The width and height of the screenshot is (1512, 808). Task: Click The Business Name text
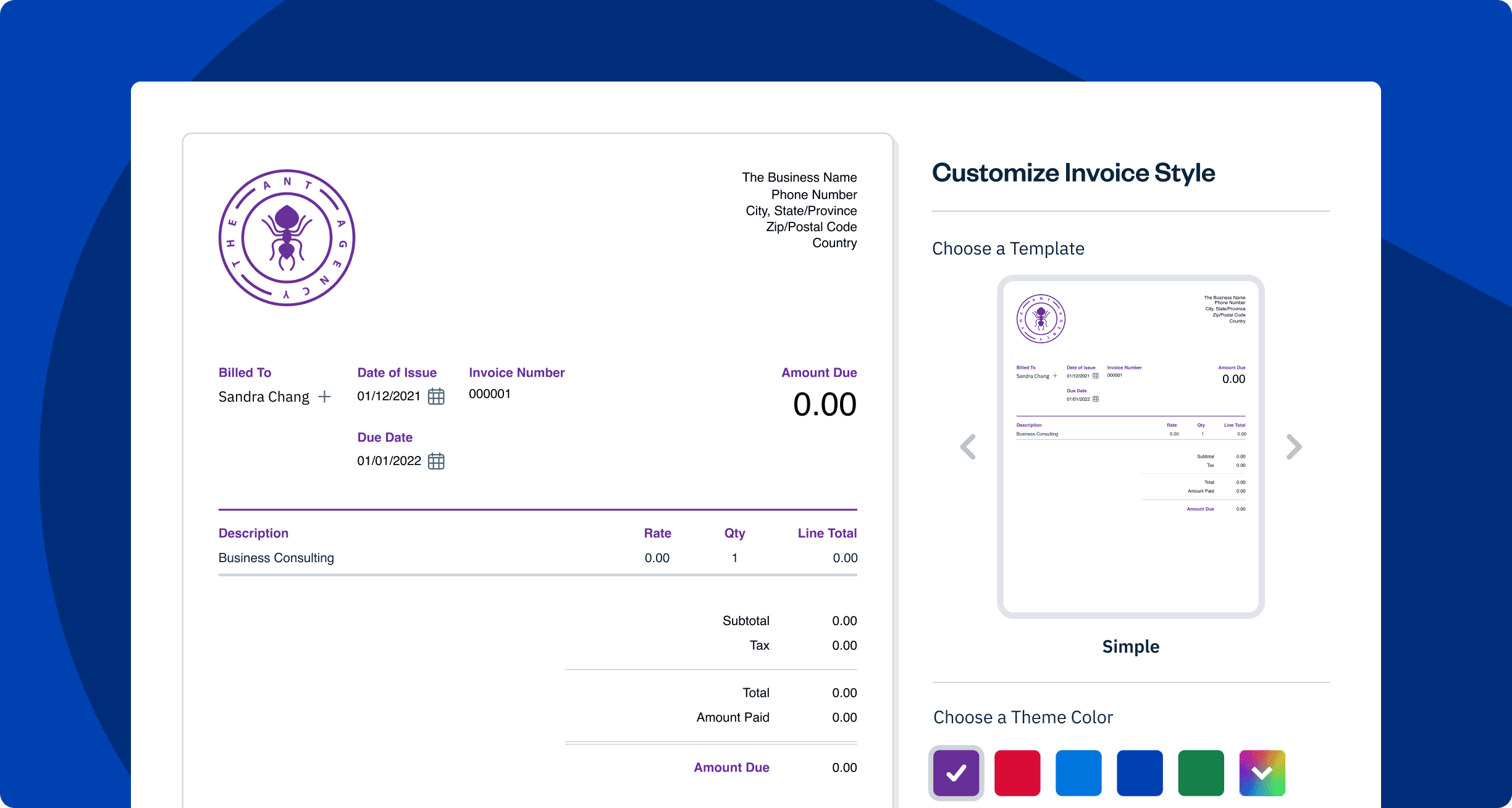(x=799, y=177)
